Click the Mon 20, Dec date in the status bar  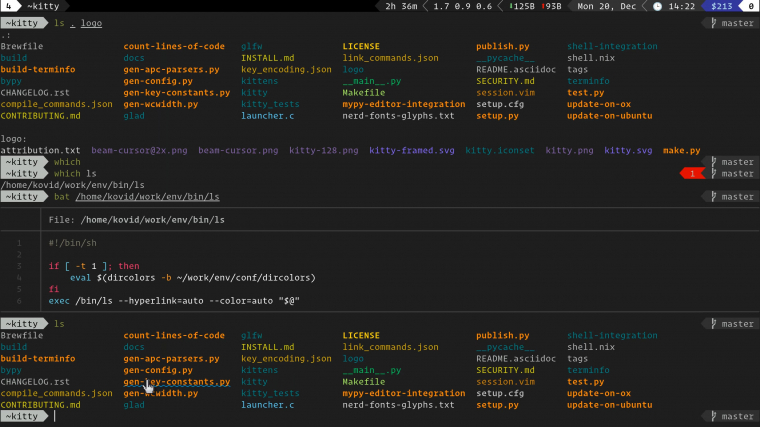(606, 6)
